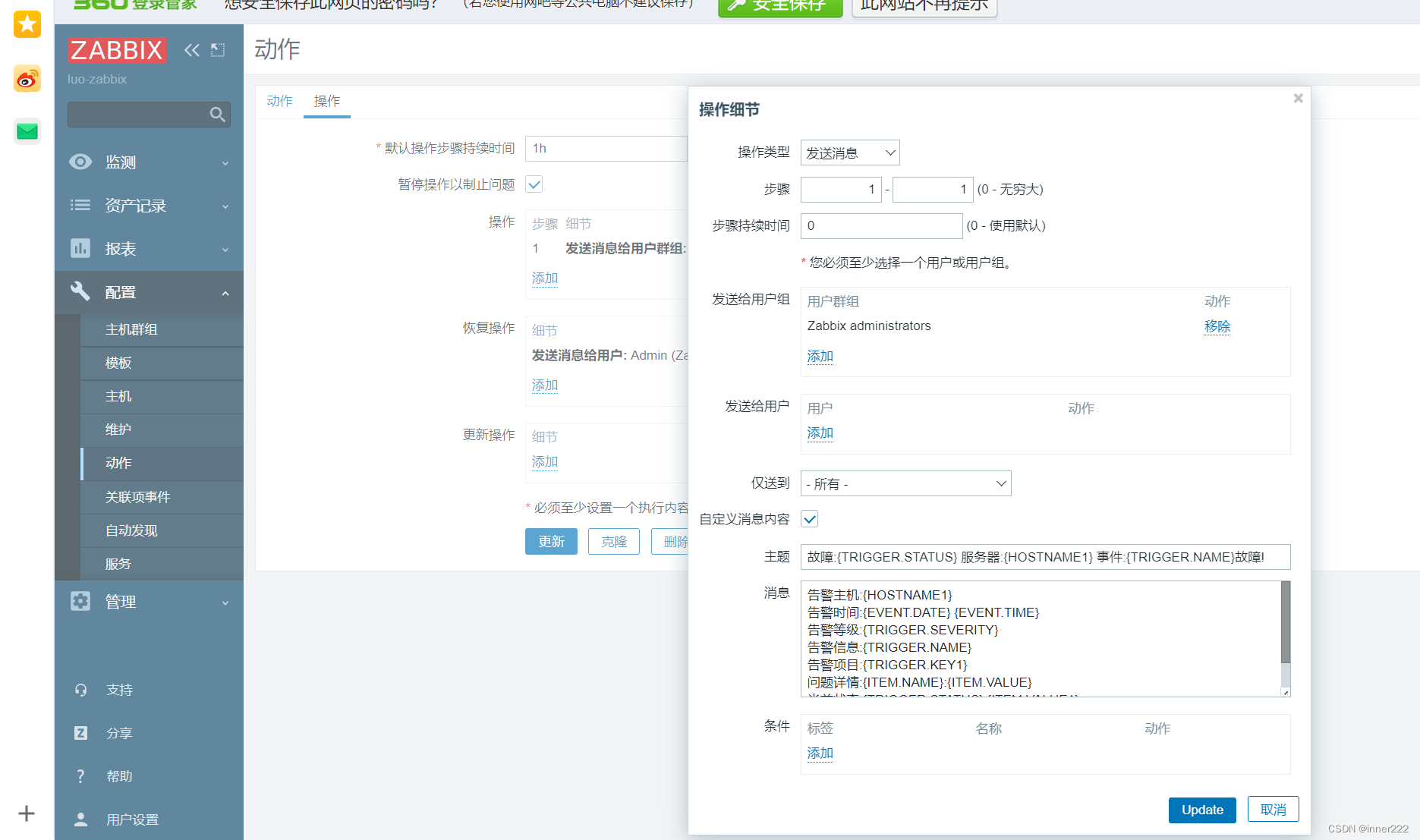
Task: Click the 管理 gear icon
Action: 80,601
